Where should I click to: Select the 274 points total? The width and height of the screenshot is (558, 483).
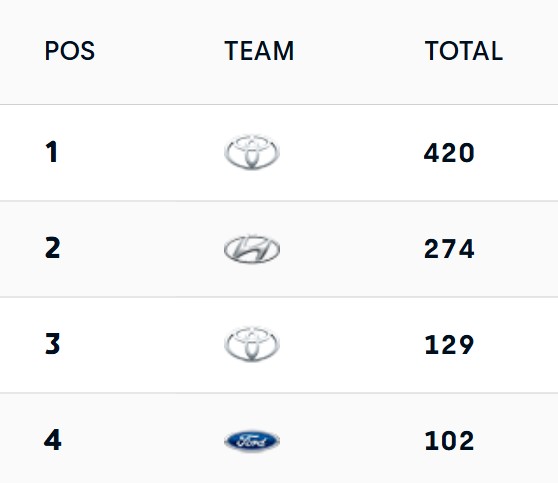point(449,249)
